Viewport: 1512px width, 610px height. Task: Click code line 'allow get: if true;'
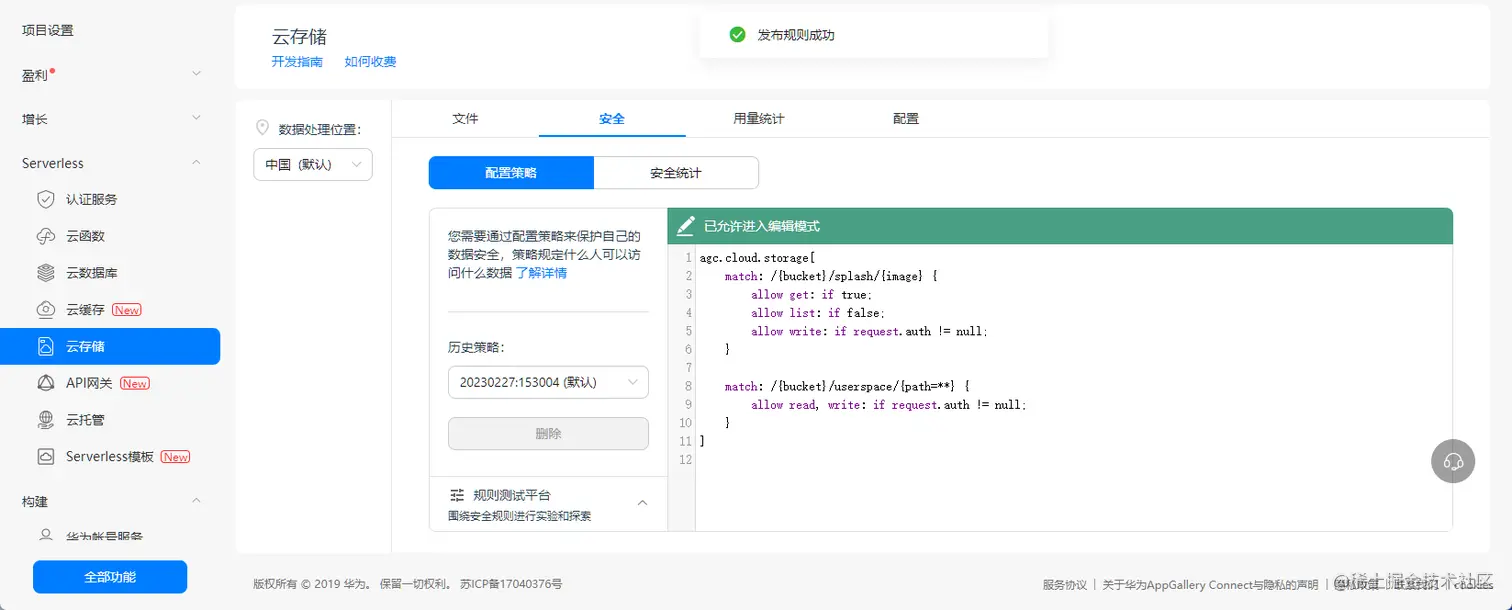(x=811, y=295)
